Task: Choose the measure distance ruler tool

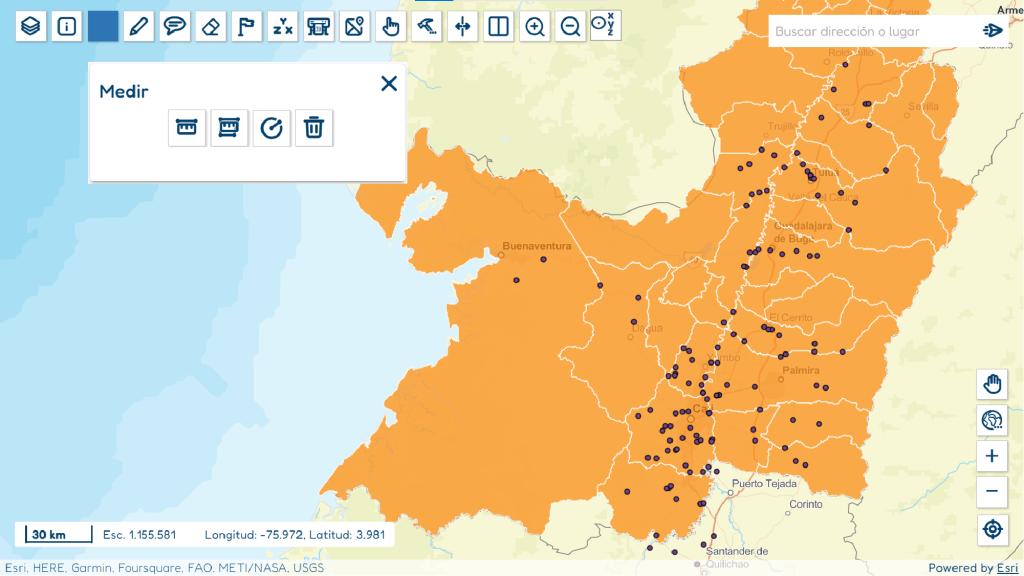Action: pos(187,127)
